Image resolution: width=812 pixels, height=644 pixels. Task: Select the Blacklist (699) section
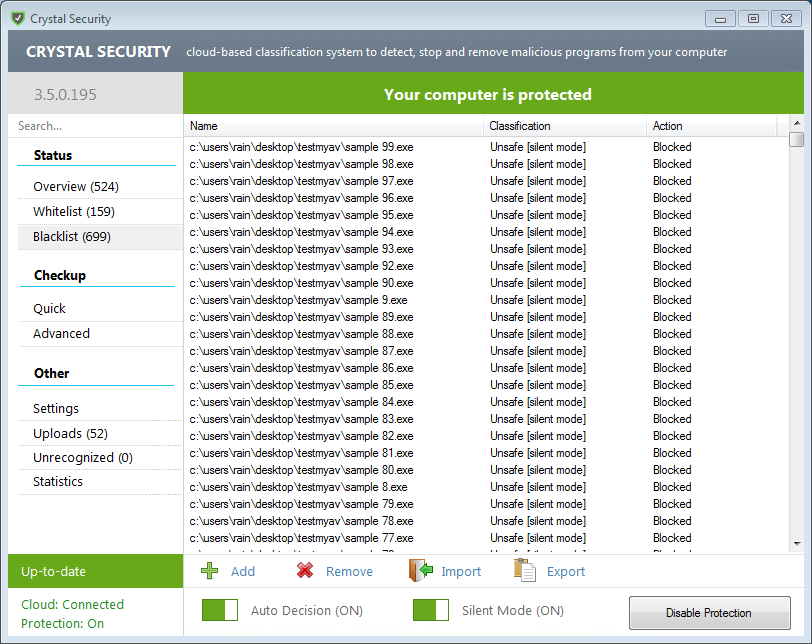click(x=100, y=237)
